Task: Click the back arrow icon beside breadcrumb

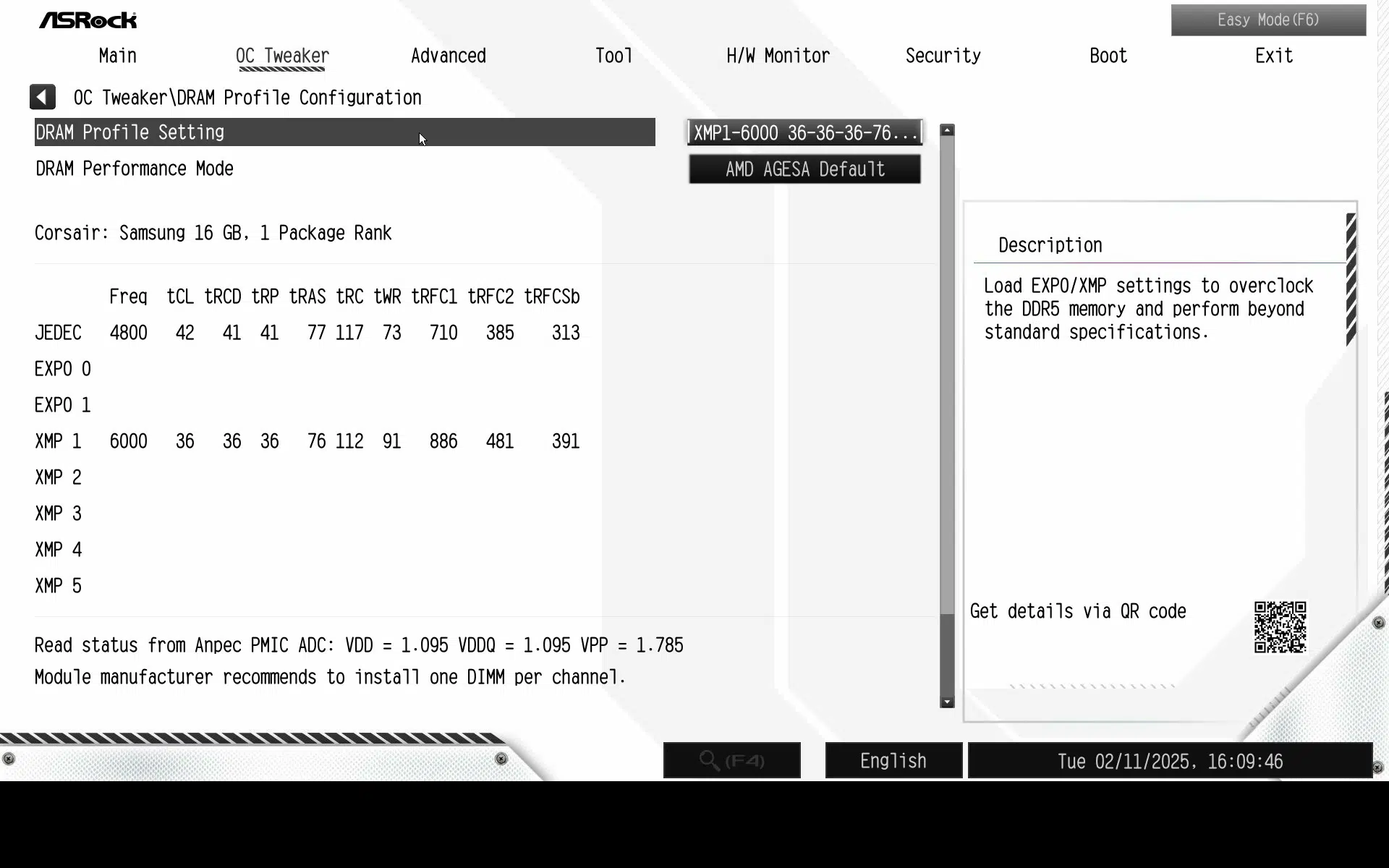Action: click(42, 97)
